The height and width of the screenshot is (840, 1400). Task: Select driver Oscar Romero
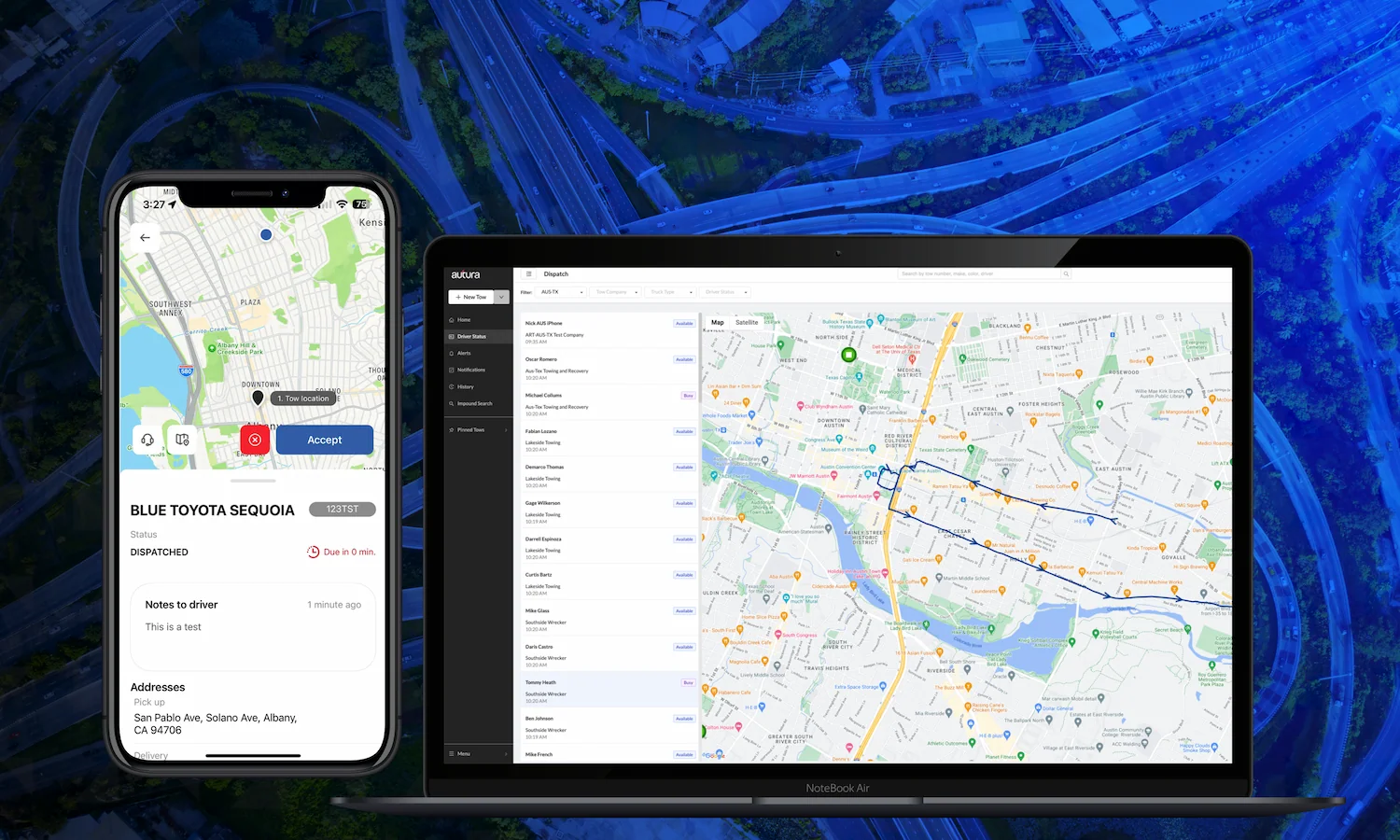[608, 368]
